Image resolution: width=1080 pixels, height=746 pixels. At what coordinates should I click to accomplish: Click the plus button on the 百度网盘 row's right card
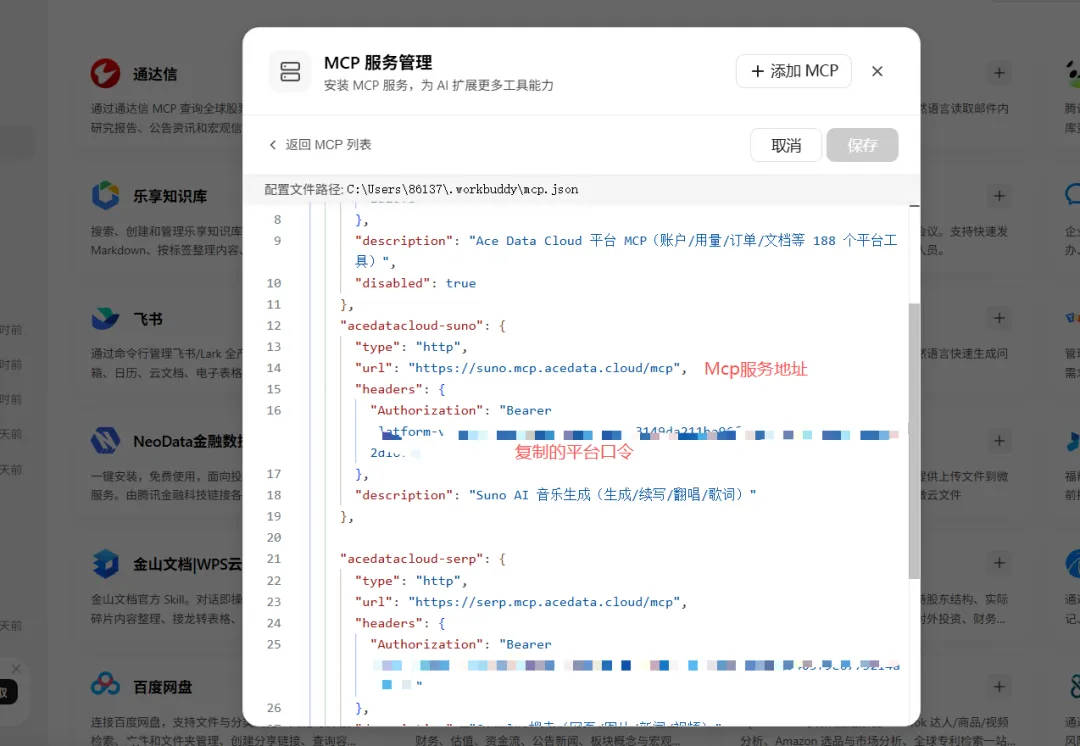(999, 686)
